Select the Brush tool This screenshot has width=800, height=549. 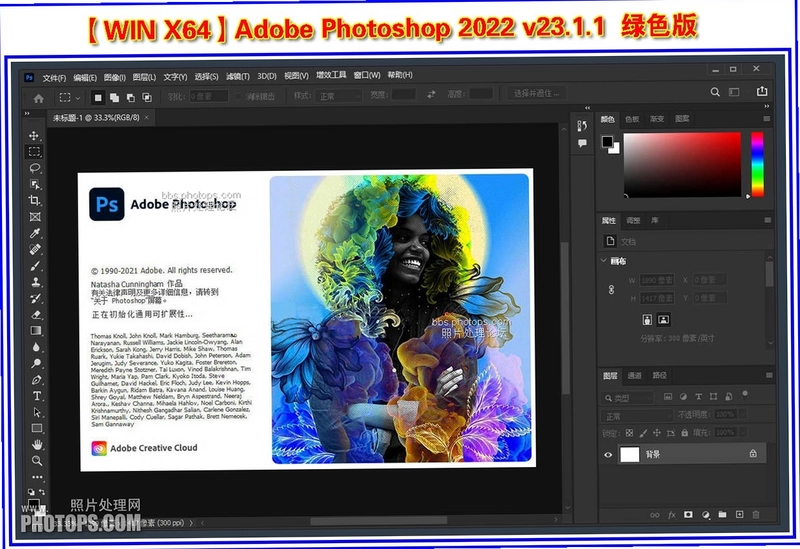point(35,266)
